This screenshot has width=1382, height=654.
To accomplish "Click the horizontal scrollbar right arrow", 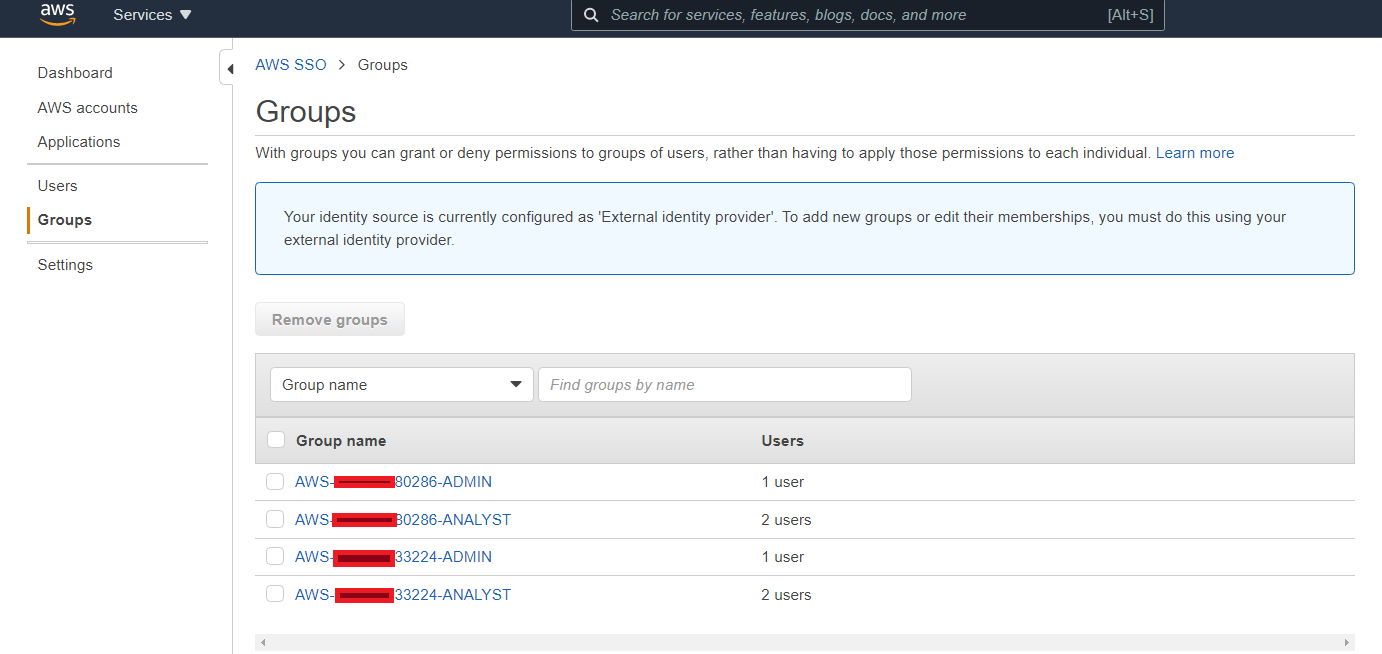I will coord(1347,642).
